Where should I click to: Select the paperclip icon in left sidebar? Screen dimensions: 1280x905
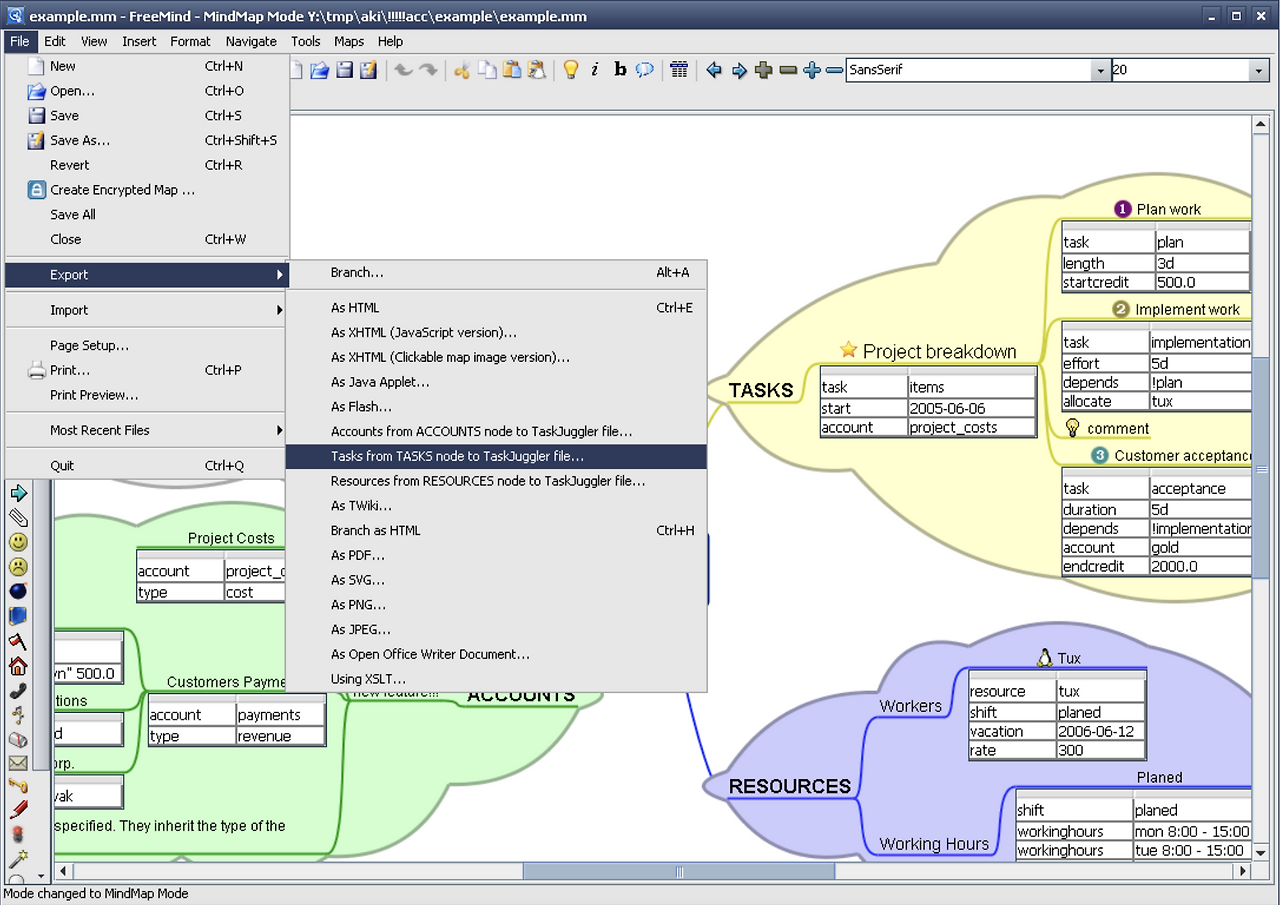point(18,517)
